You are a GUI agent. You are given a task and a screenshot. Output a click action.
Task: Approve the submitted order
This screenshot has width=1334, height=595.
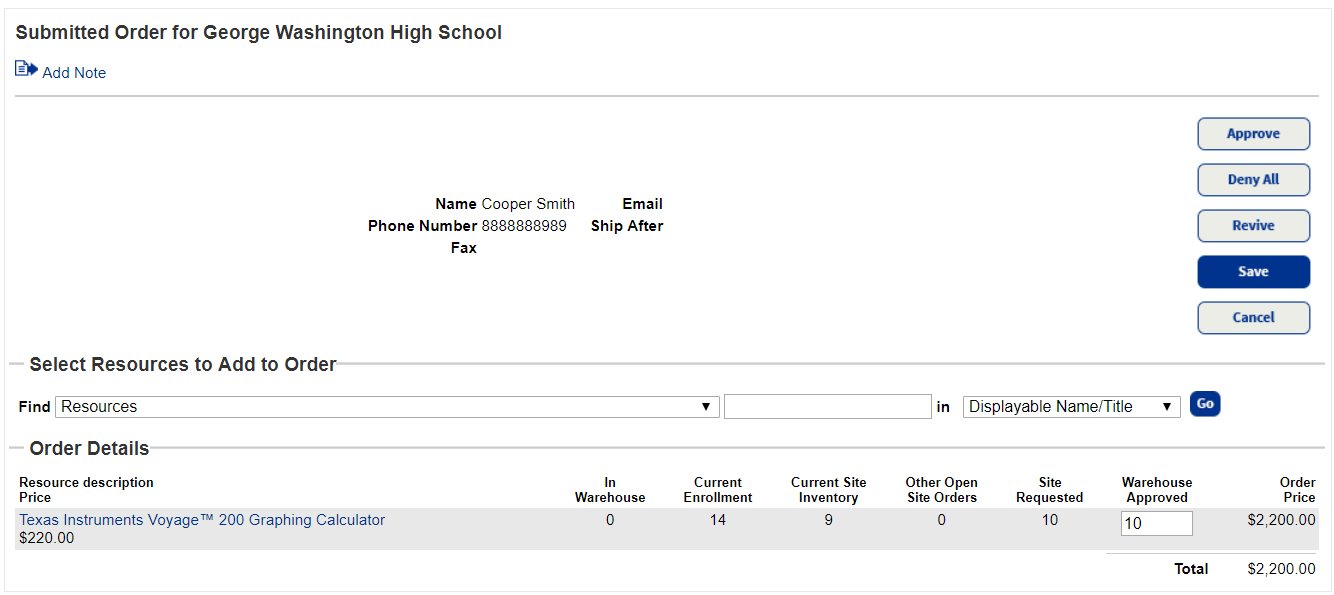tap(1253, 133)
